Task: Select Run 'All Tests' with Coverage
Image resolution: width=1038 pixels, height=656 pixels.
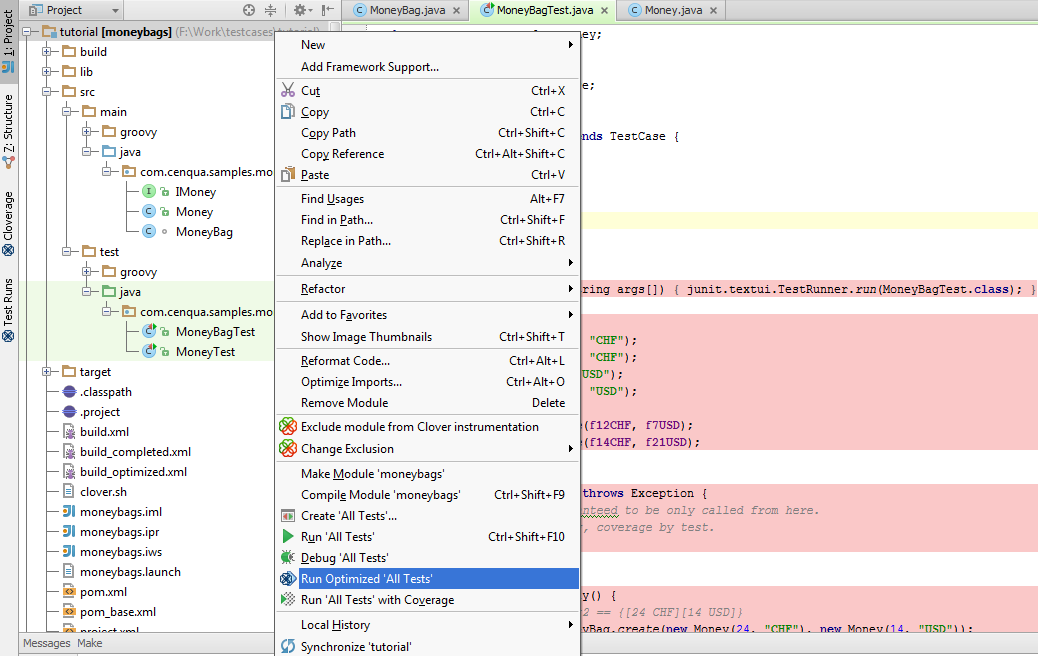Action: point(377,600)
